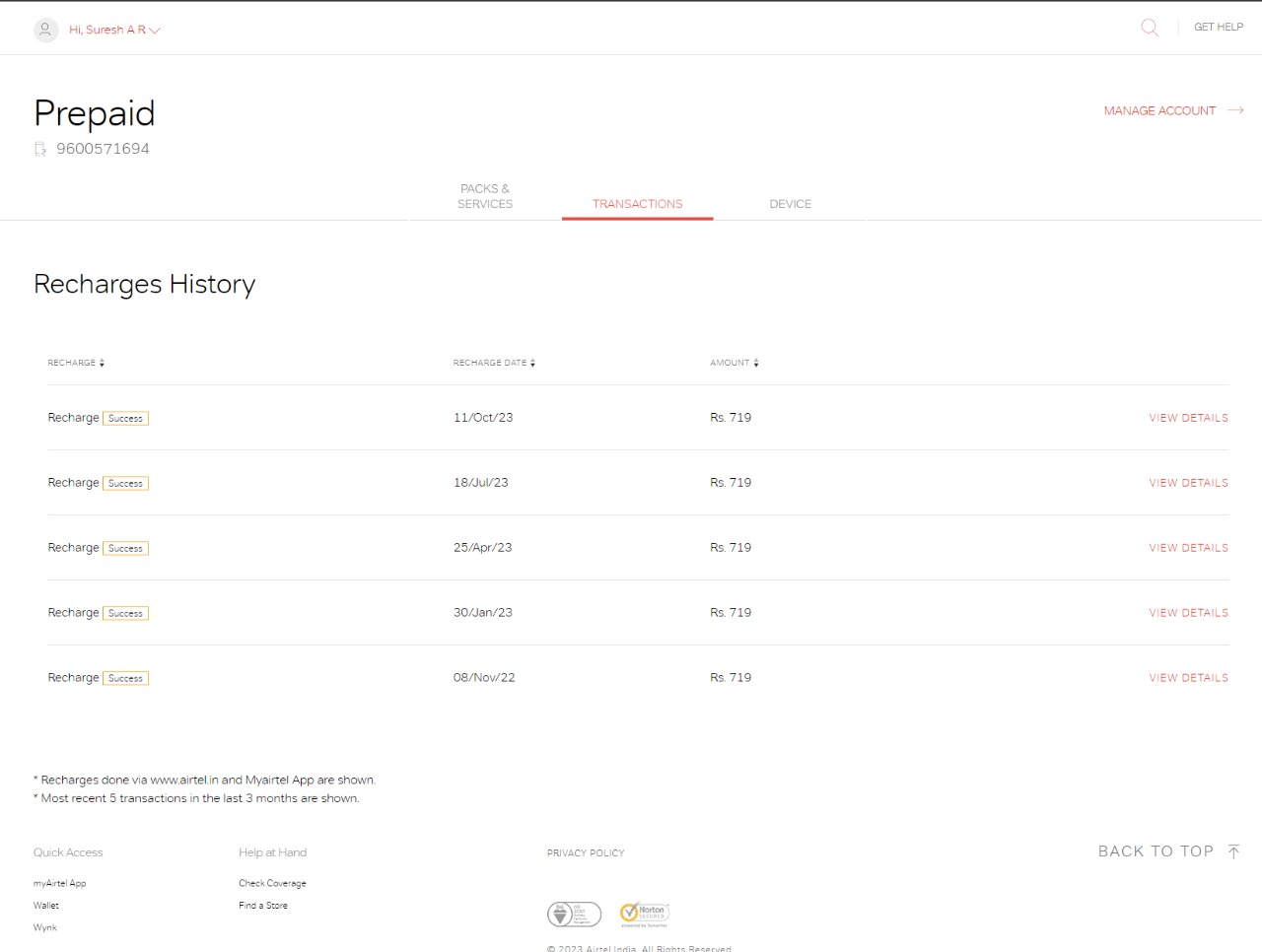Click the search magnifier icon
This screenshot has width=1262, height=952.
click(x=1150, y=28)
